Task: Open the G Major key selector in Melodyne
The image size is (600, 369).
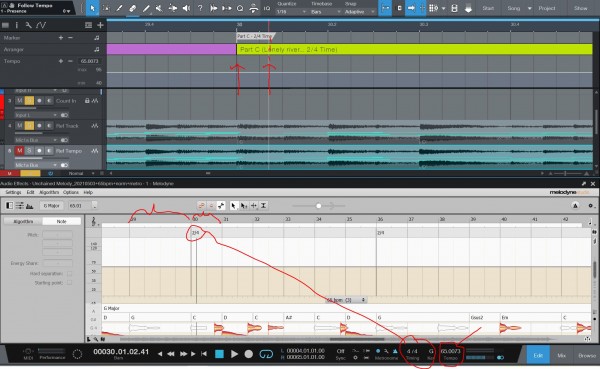Action: (52, 206)
